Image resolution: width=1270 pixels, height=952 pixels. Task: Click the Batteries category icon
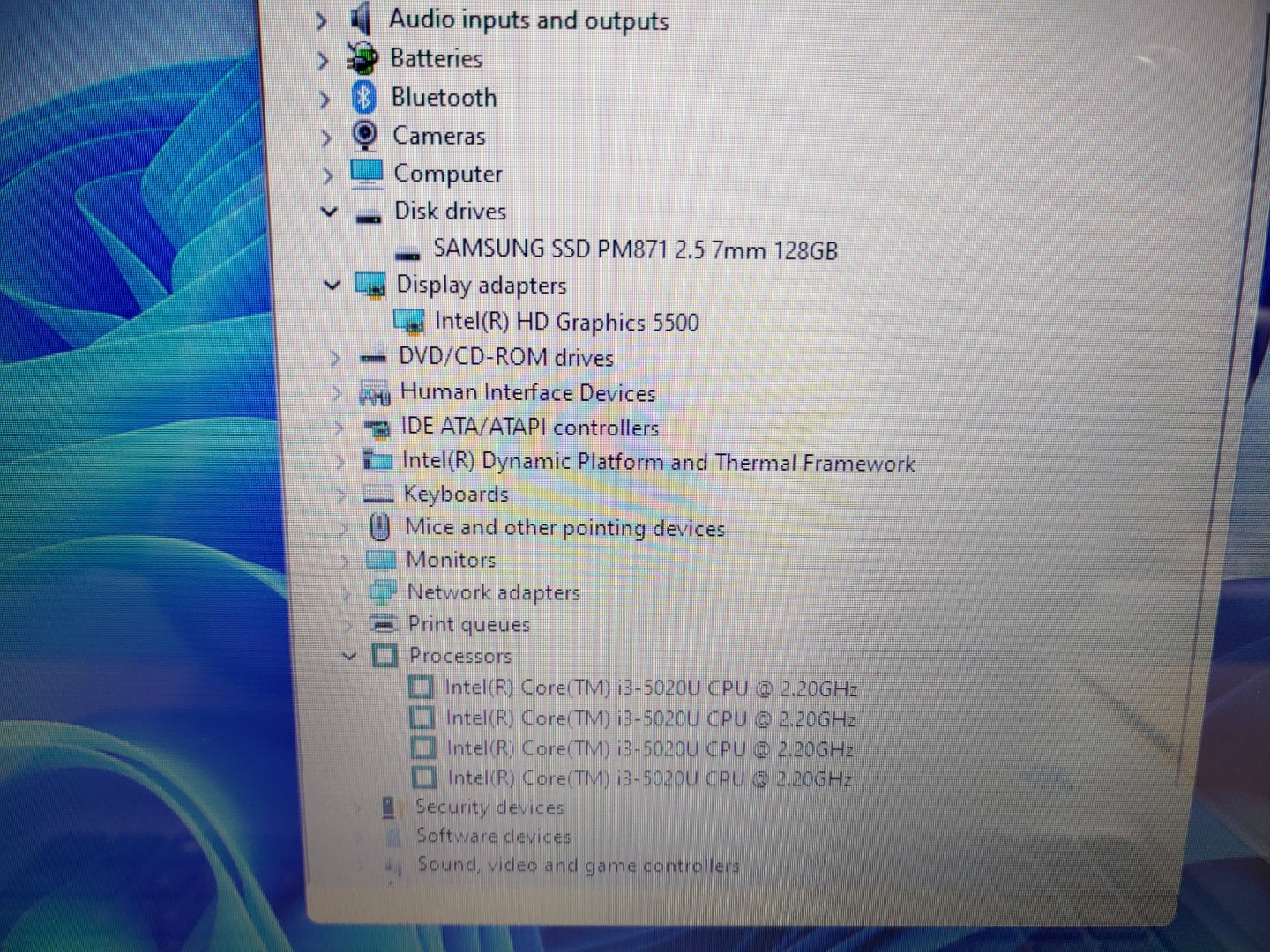[362, 59]
